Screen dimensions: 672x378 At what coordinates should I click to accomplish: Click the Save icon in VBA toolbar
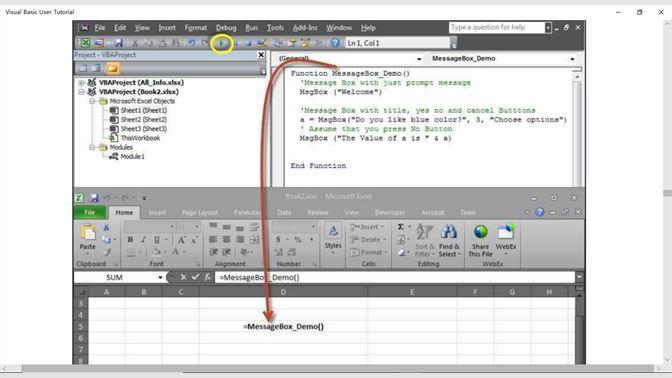[118, 43]
